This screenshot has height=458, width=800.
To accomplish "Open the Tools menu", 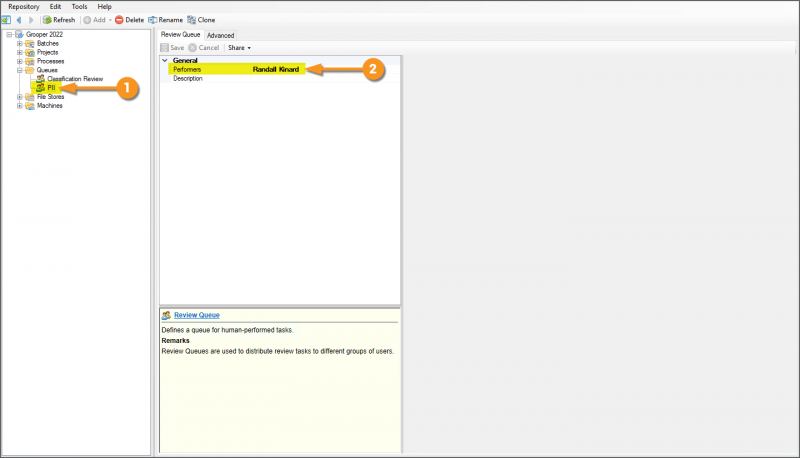I will click(79, 7).
